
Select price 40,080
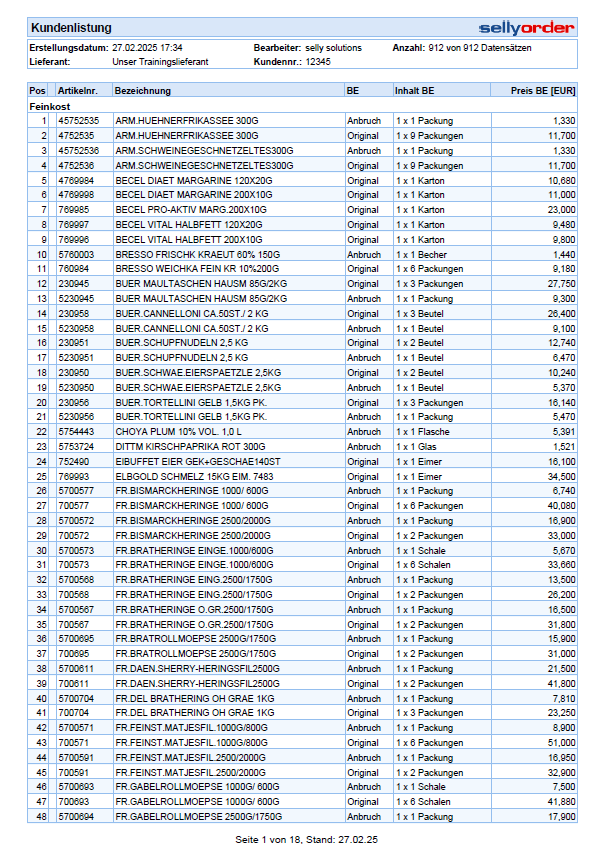[x=561, y=506]
